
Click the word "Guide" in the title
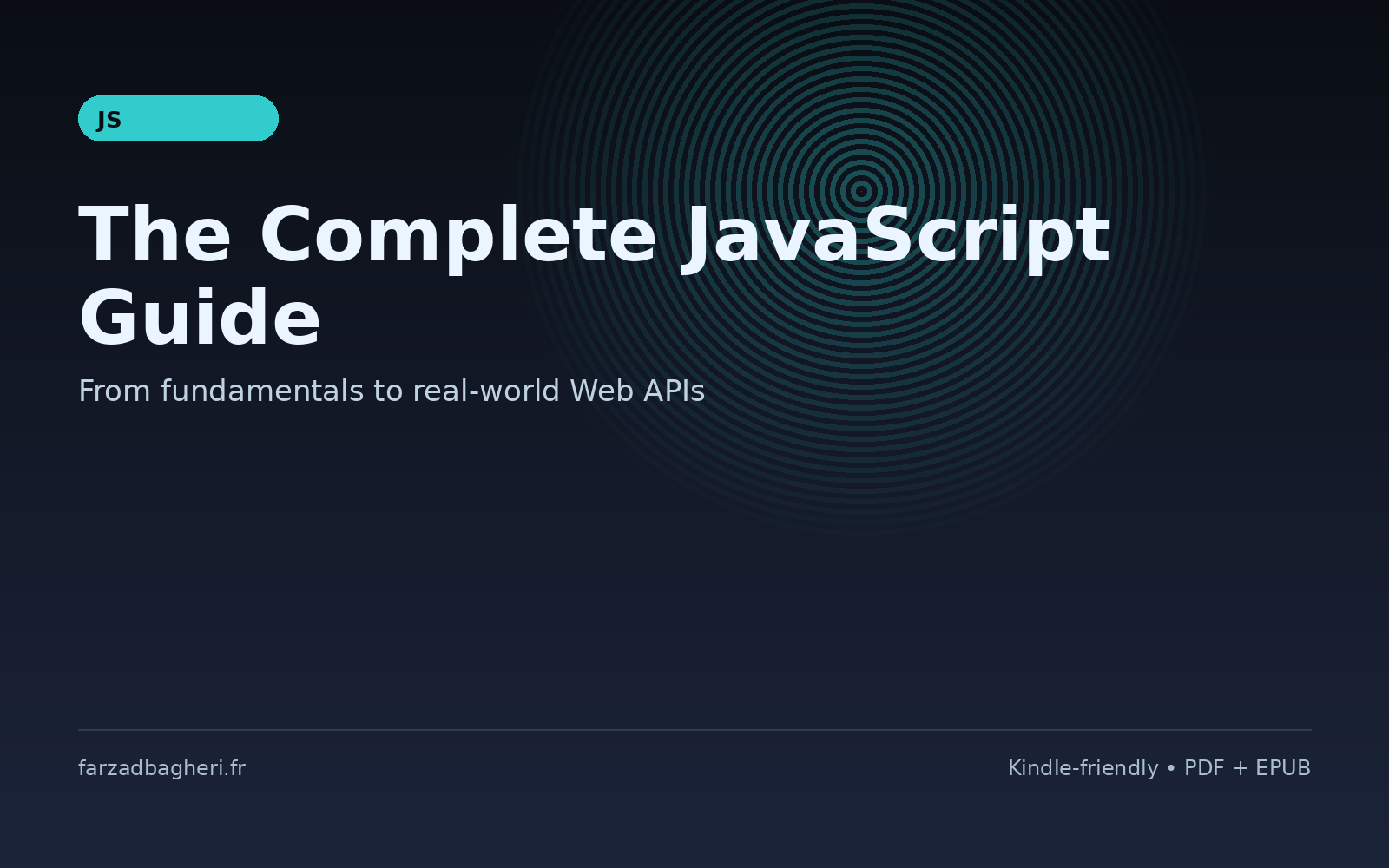click(x=200, y=319)
